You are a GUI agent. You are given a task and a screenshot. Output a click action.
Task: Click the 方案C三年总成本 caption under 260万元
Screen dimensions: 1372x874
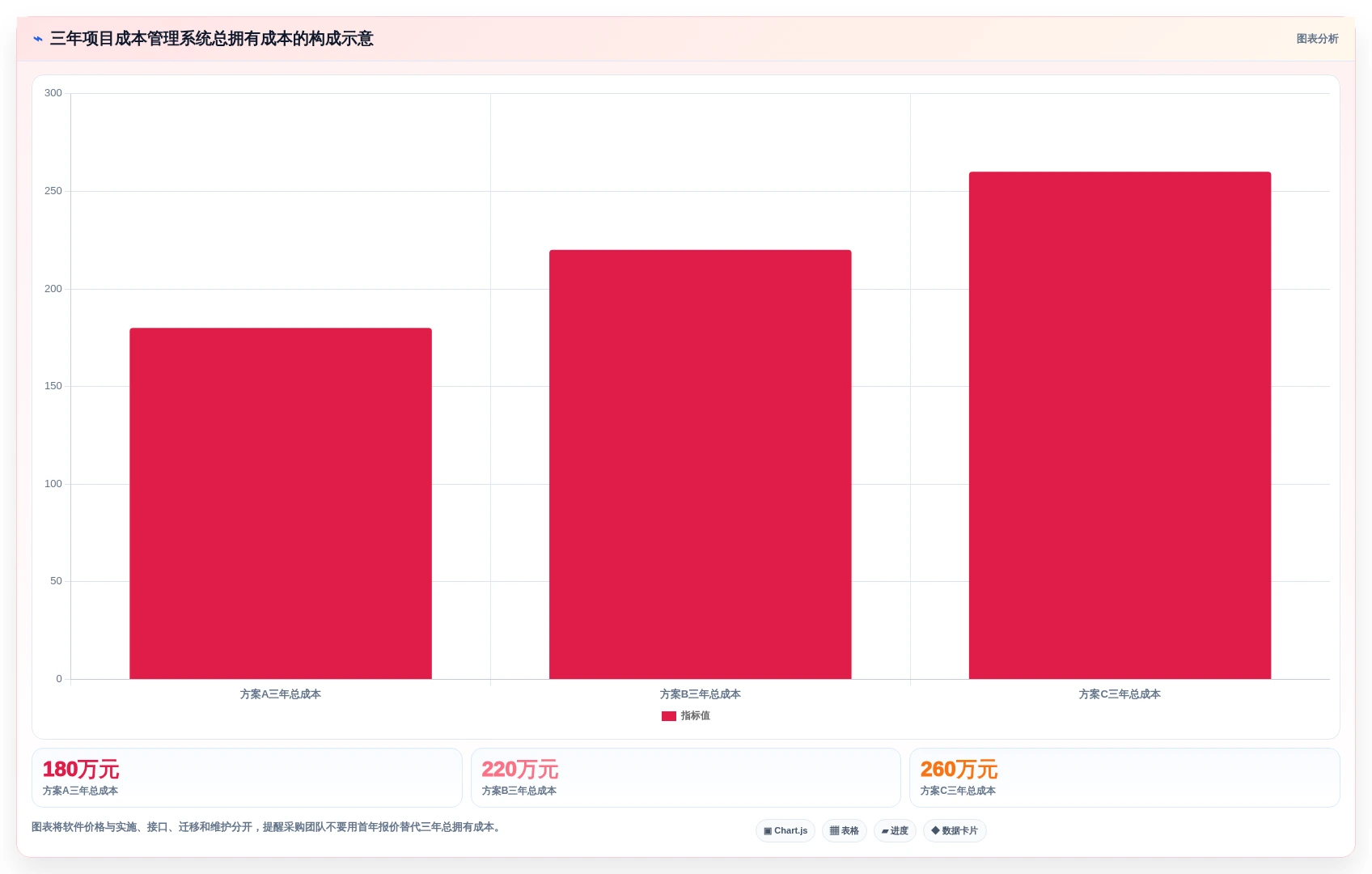(x=958, y=791)
